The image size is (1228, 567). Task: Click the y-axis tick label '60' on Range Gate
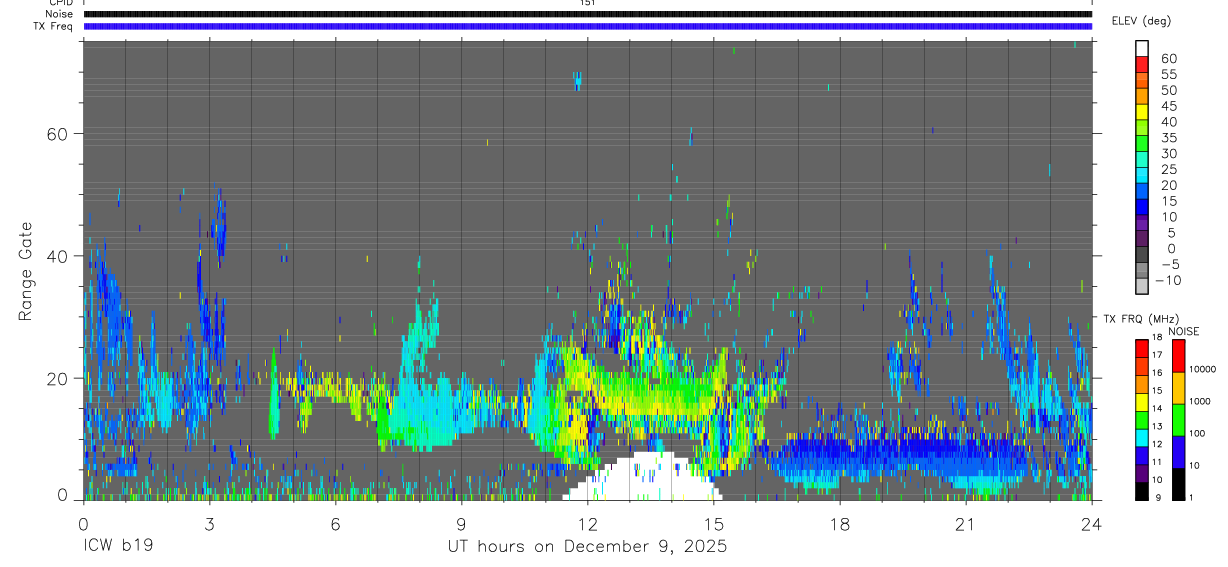click(x=56, y=133)
